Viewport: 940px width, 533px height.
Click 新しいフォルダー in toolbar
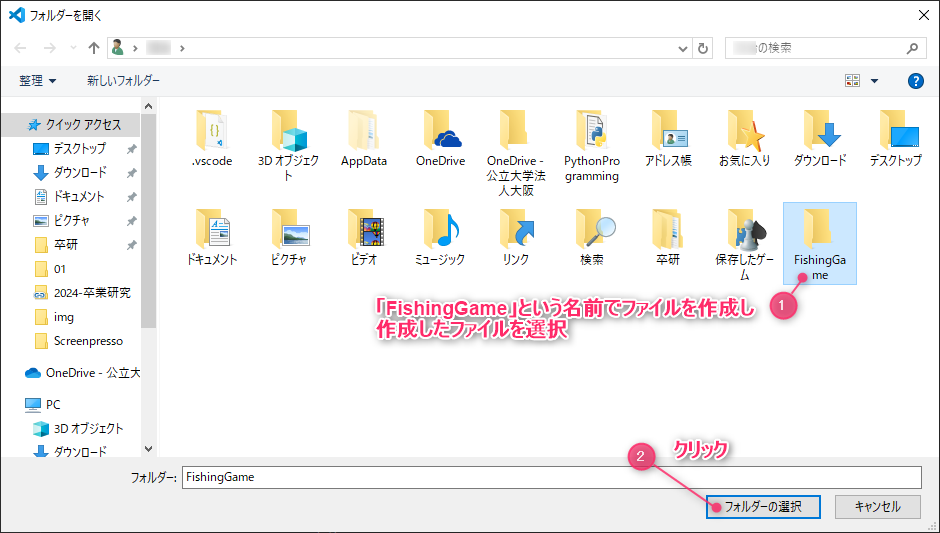point(123,81)
